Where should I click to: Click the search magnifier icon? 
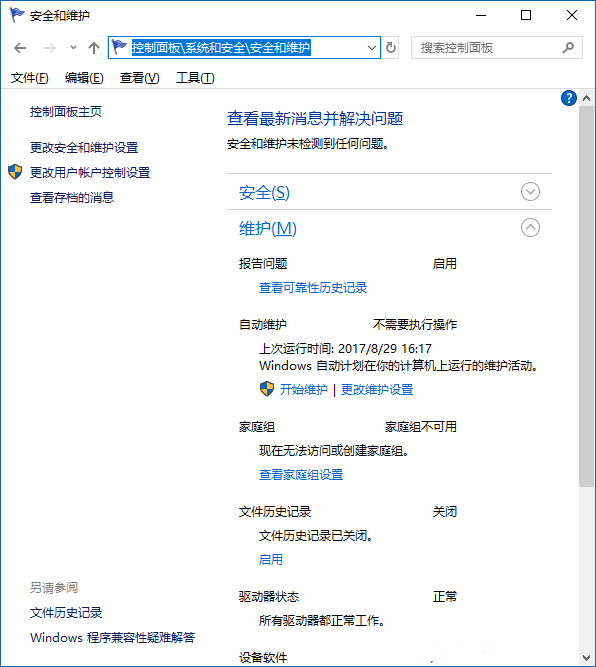[x=568, y=48]
